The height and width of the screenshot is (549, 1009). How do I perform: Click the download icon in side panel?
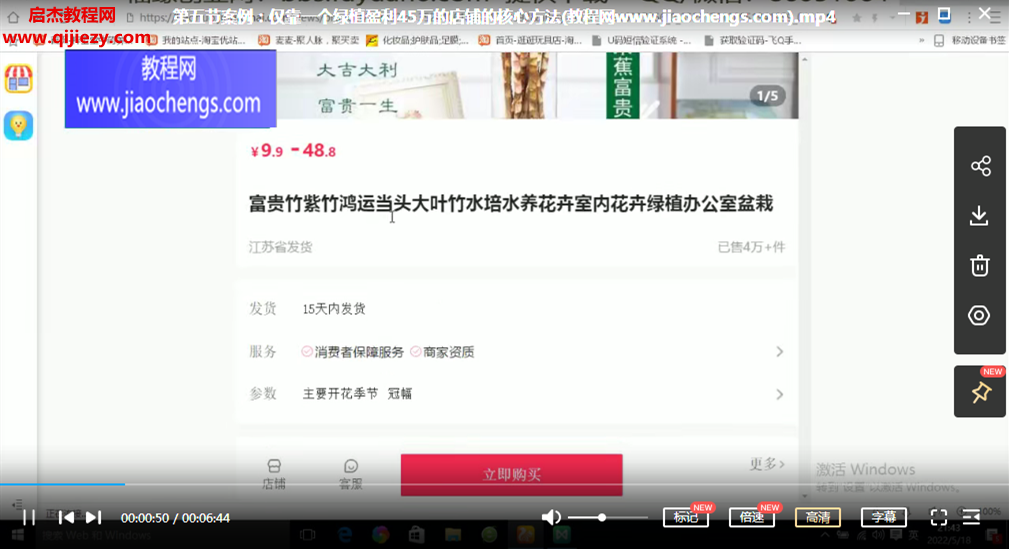click(x=979, y=216)
